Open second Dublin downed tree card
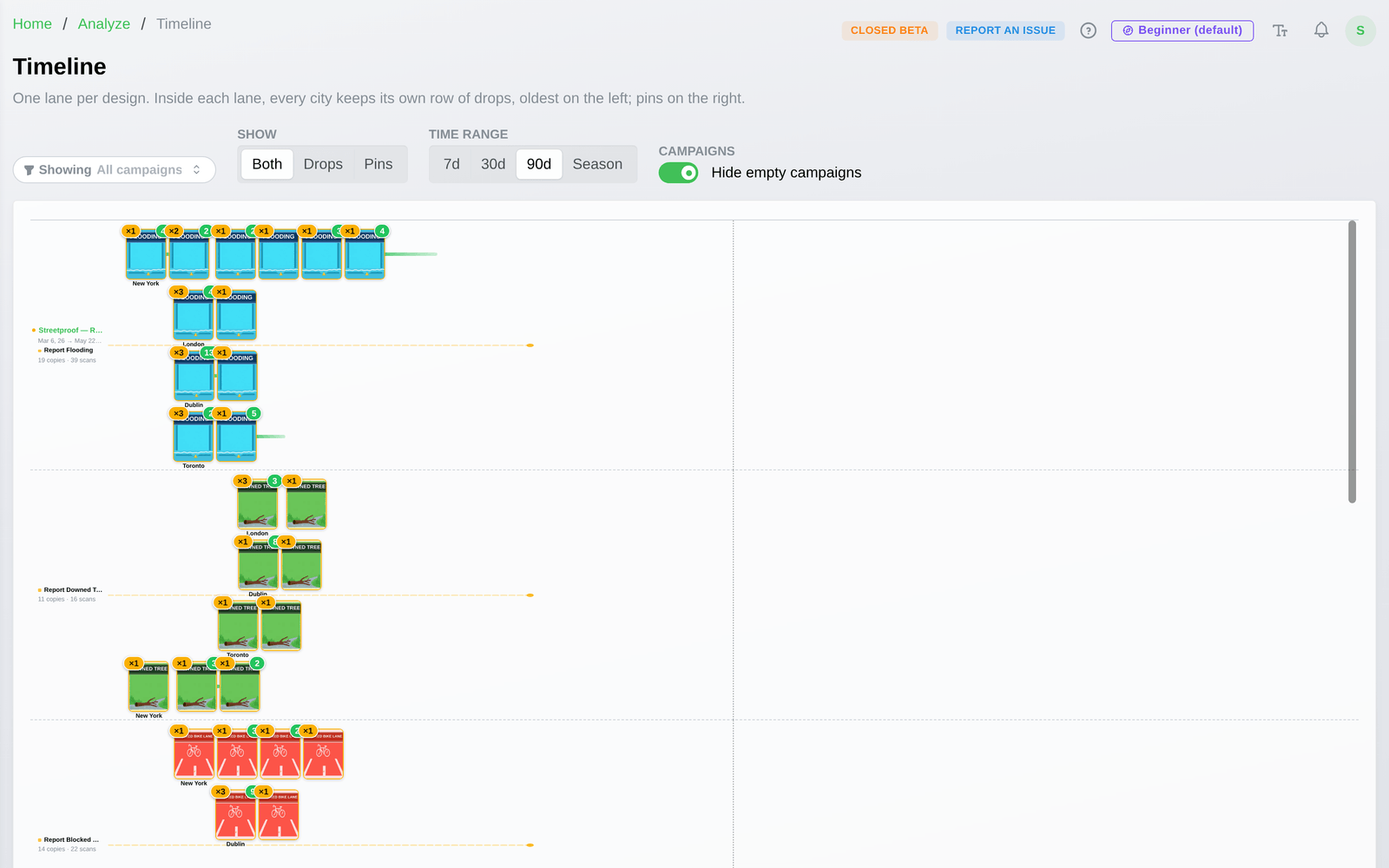Viewport: 1389px width, 868px height. pos(301,565)
